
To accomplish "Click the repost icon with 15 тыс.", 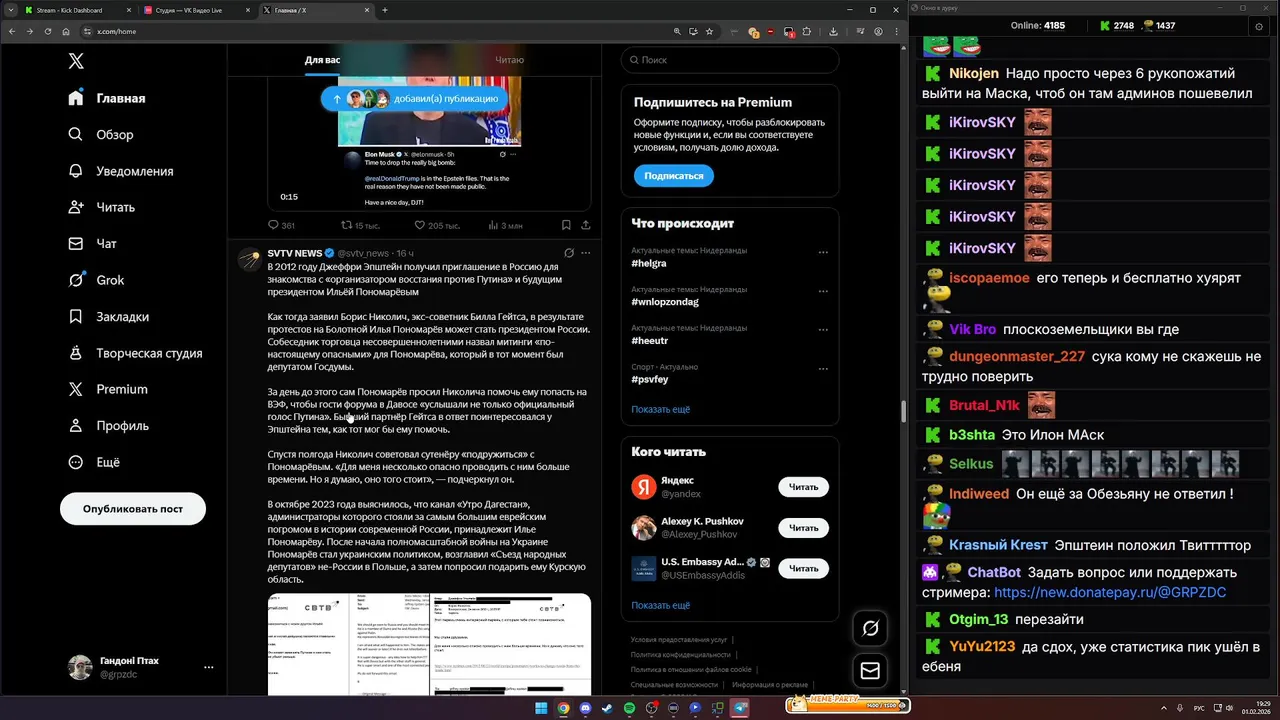I will pos(347,225).
